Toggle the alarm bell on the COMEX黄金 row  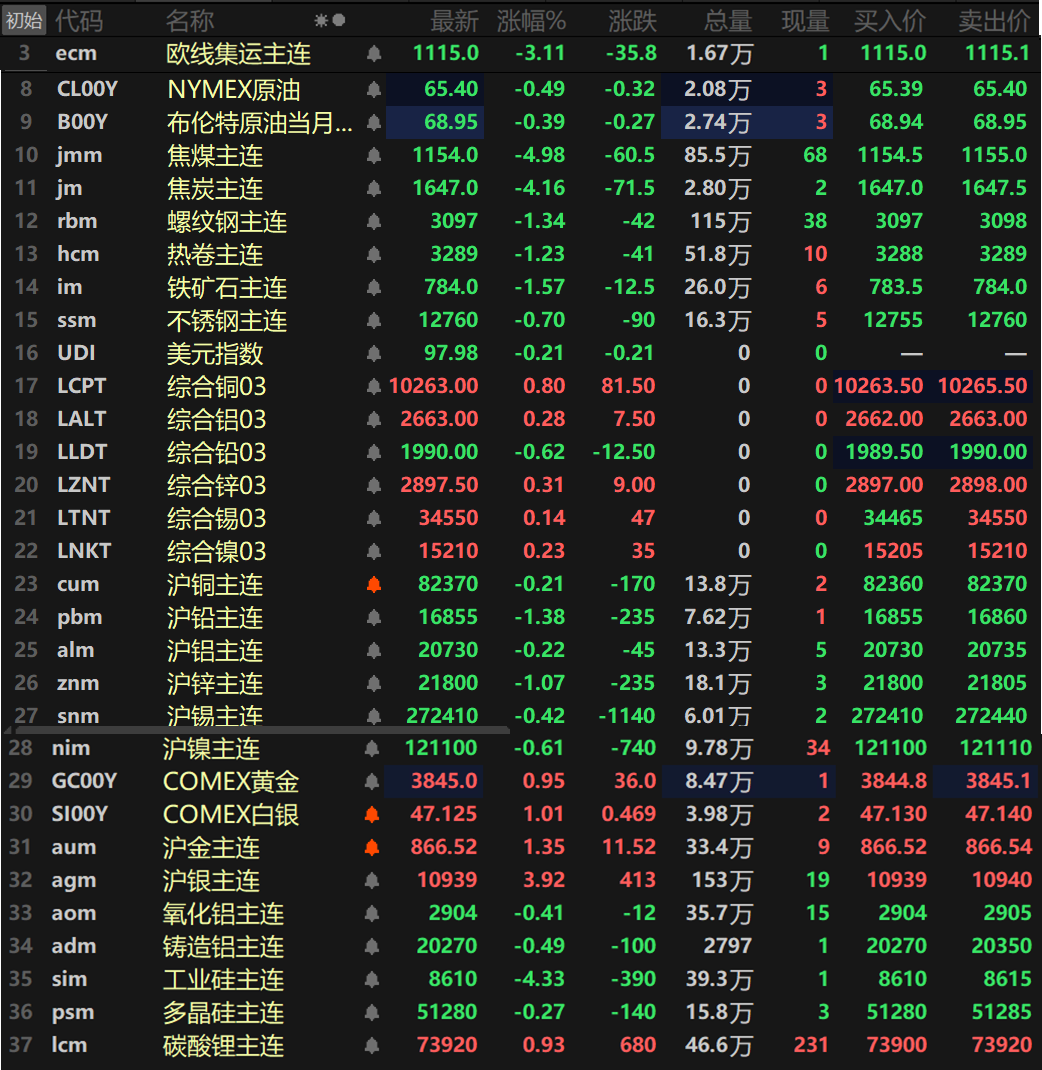373,781
